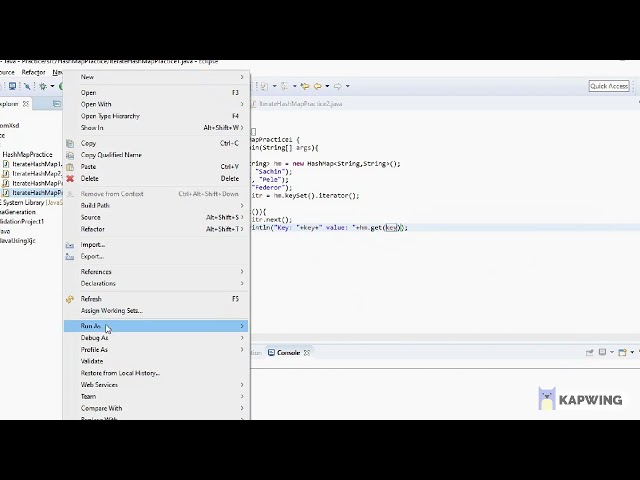The image size is (640, 480).
Task: Open the Web Services submenu
Action: click(x=156, y=385)
